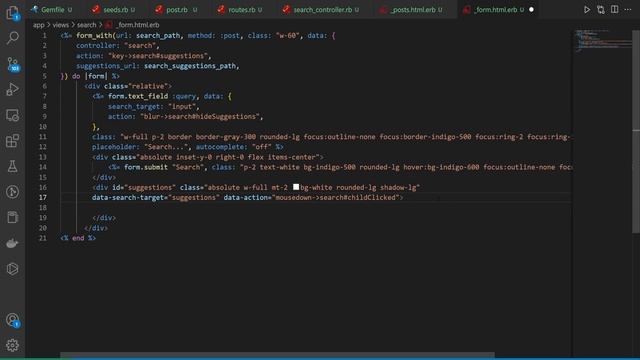Click the 'views' breadcrumb segment
Image resolution: width=640 pixels, height=360 pixels.
60,25
